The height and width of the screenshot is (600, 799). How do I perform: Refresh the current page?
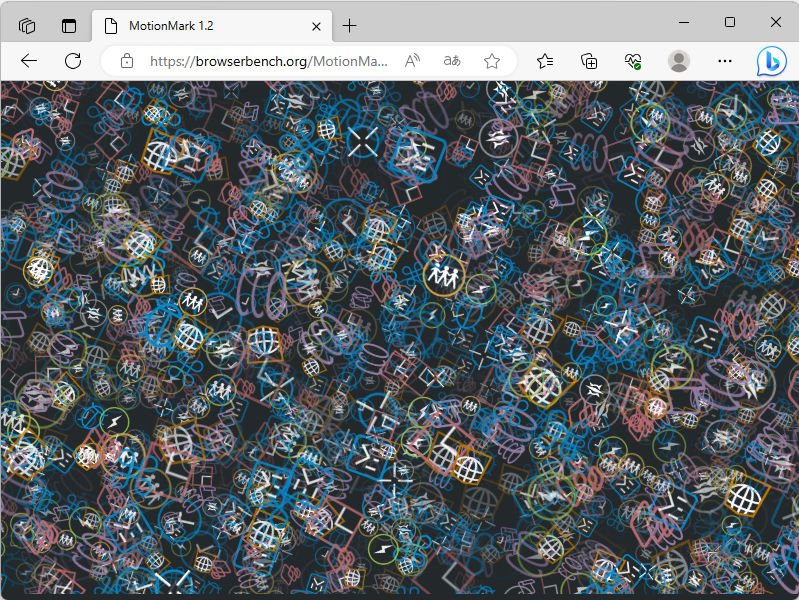pyautogui.click(x=73, y=61)
